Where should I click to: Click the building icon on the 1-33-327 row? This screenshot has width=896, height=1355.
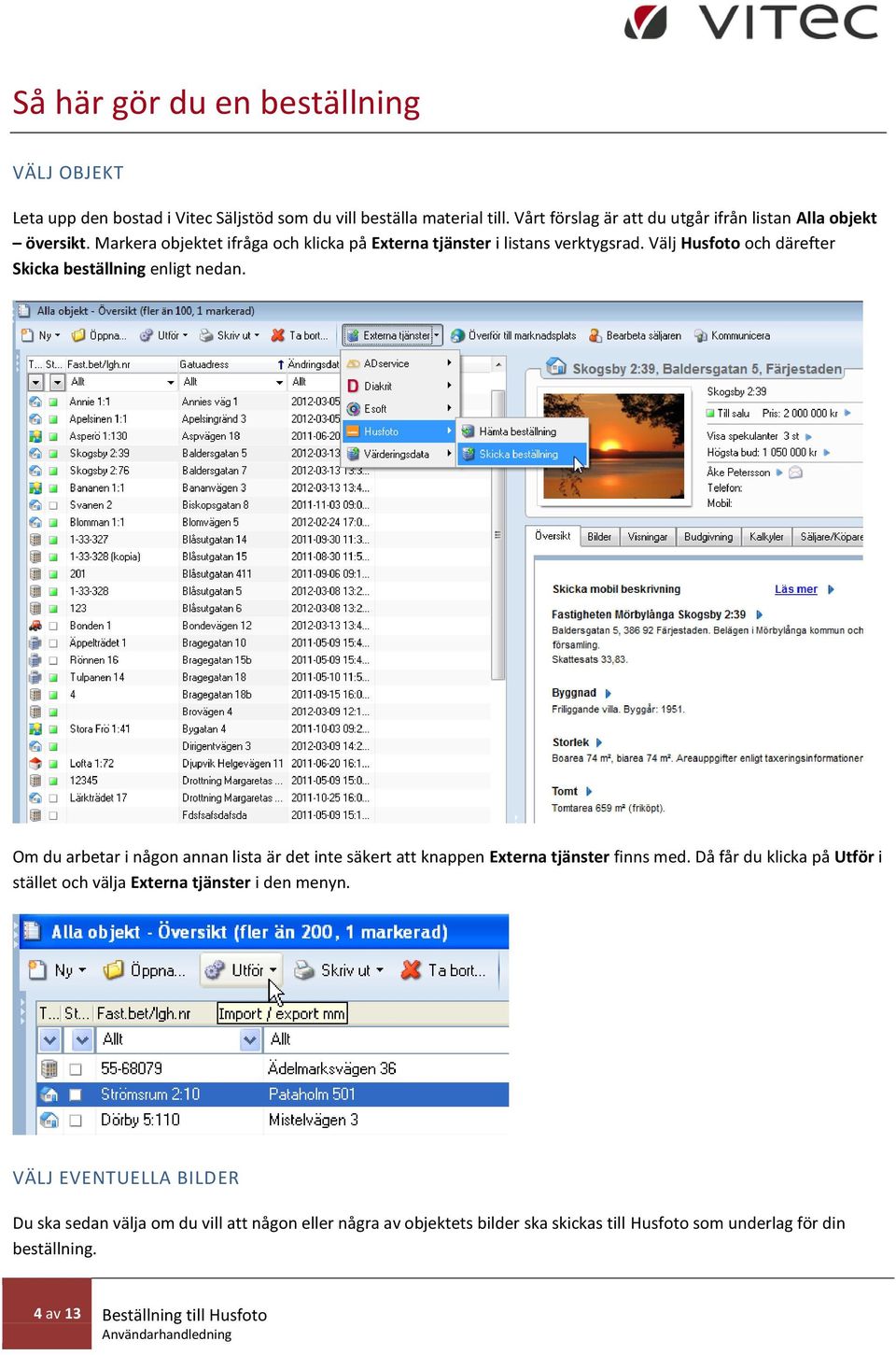(35, 540)
